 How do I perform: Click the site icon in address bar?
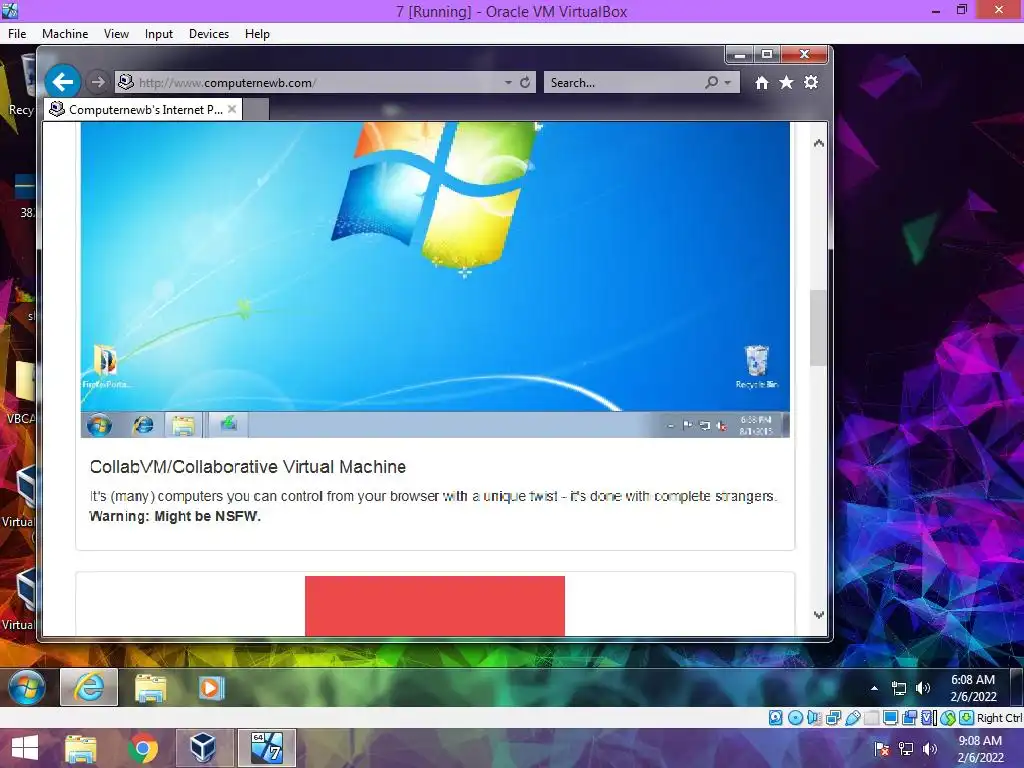[x=125, y=82]
